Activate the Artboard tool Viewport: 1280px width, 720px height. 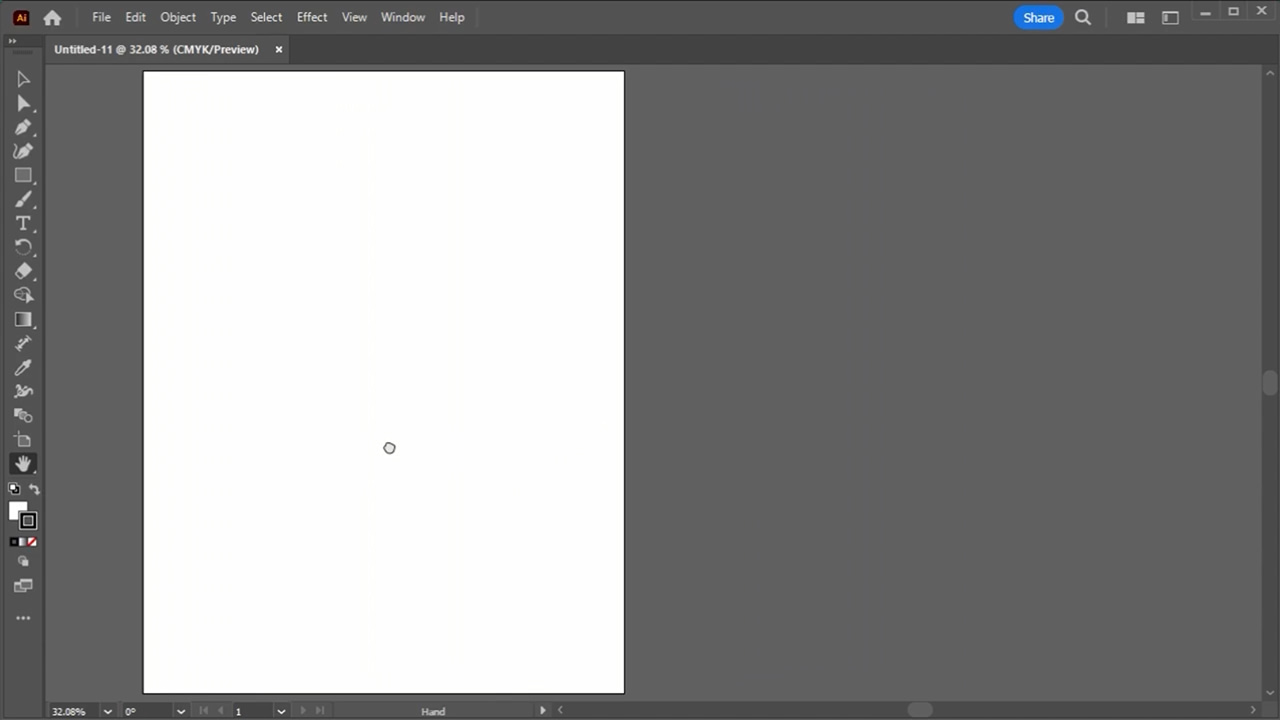point(23,439)
